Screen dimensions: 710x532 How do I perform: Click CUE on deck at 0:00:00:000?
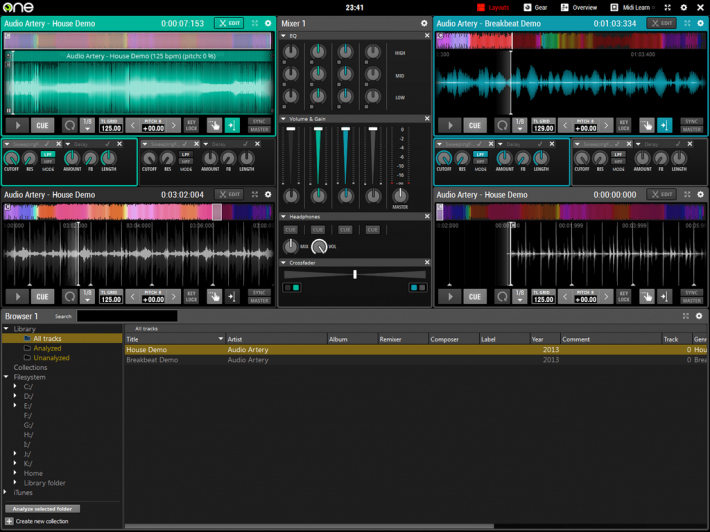click(475, 297)
